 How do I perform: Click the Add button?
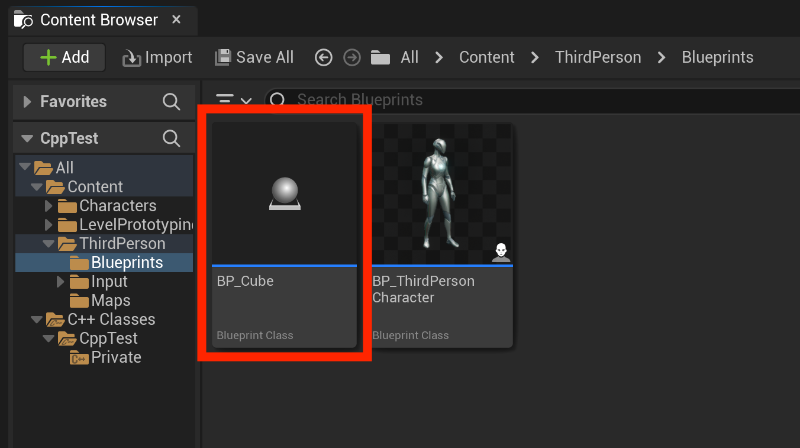tap(64, 57)
